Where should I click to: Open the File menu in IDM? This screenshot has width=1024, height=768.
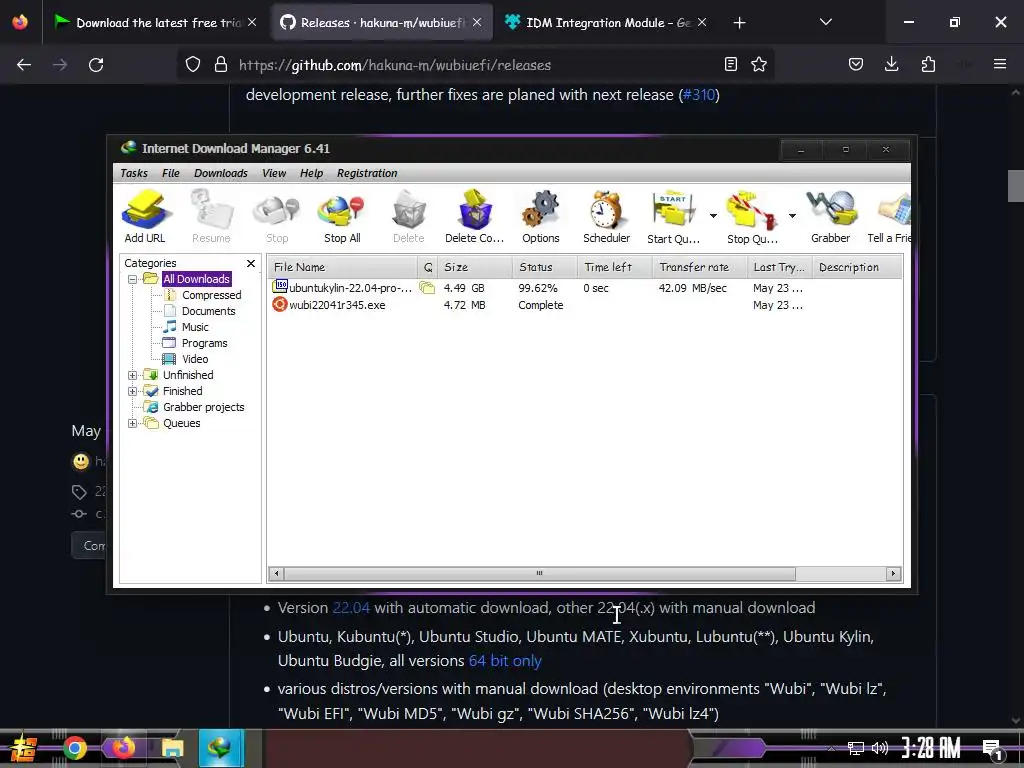170,173
